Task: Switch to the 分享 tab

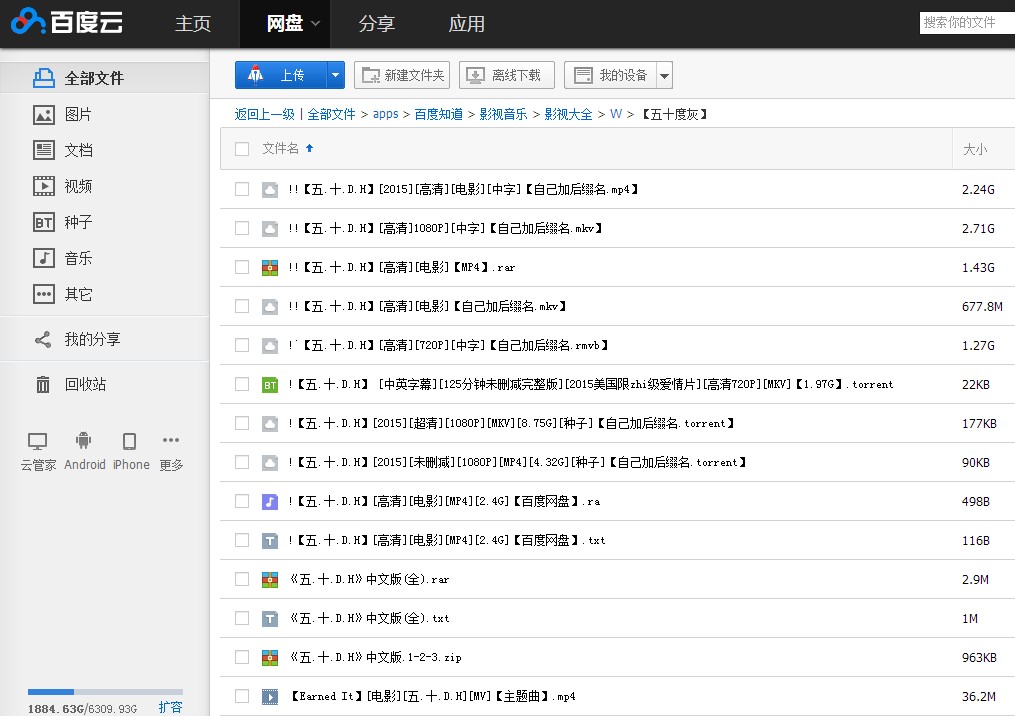Action: click(x=377, y=23)
